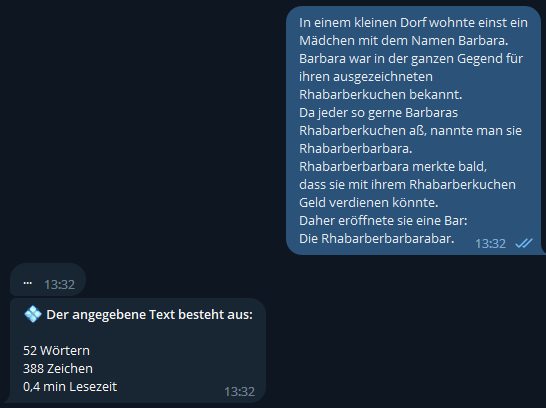
Task: Click the double-check read receipt icon
Action: [x=524, y=243]
